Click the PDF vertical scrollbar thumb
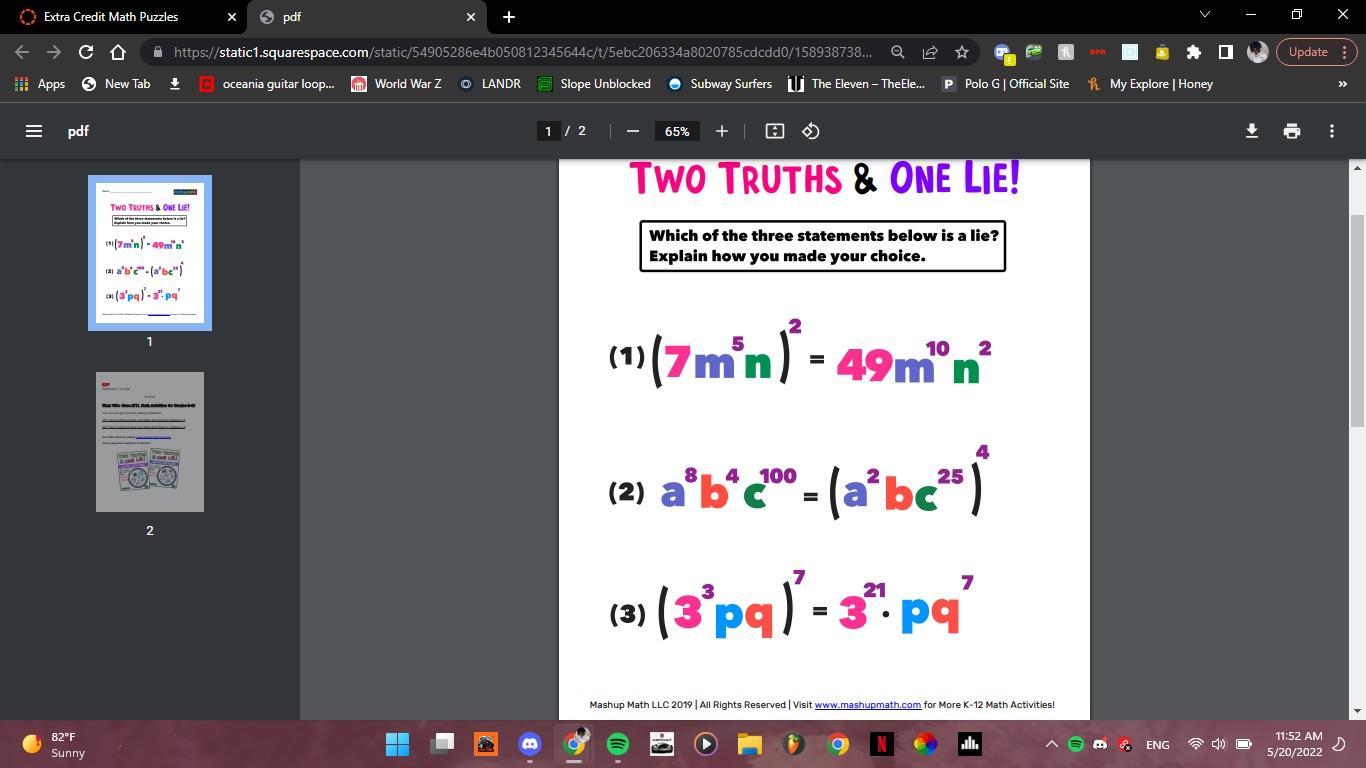This screenshot has width=1366, height=768. tap(1358, 320)
